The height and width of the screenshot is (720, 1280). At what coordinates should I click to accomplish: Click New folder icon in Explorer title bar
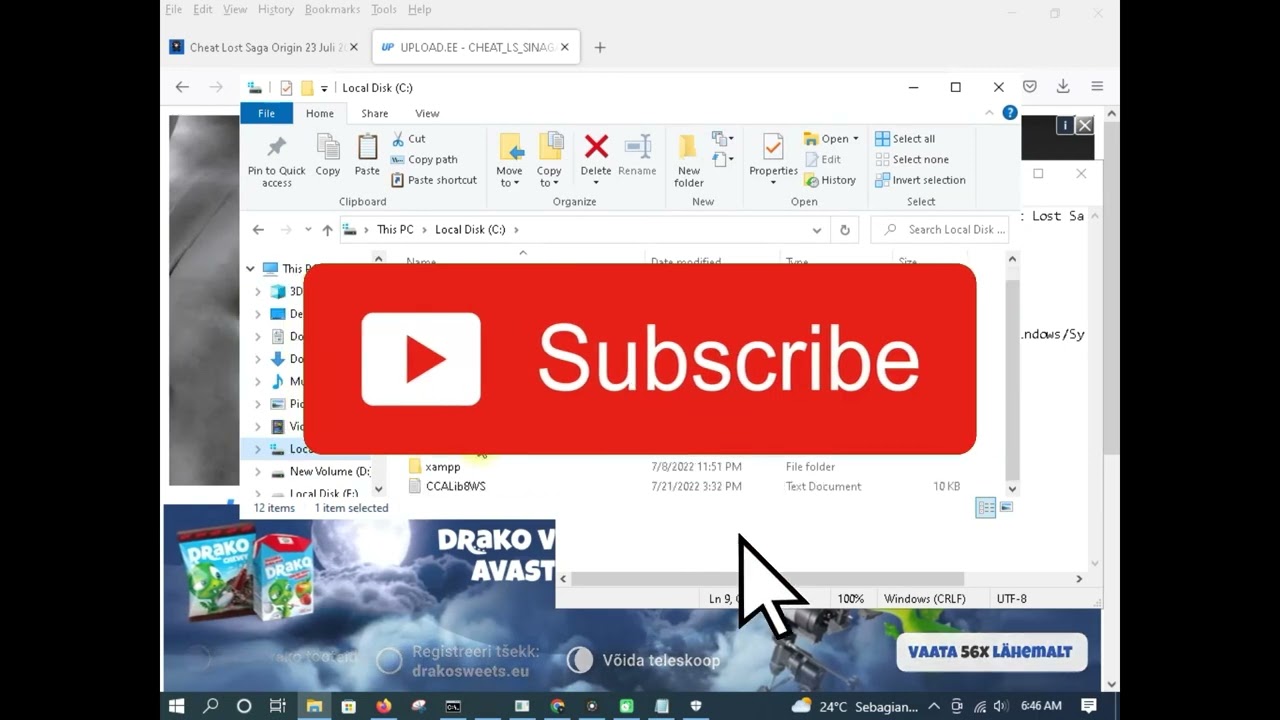[307, 88]
